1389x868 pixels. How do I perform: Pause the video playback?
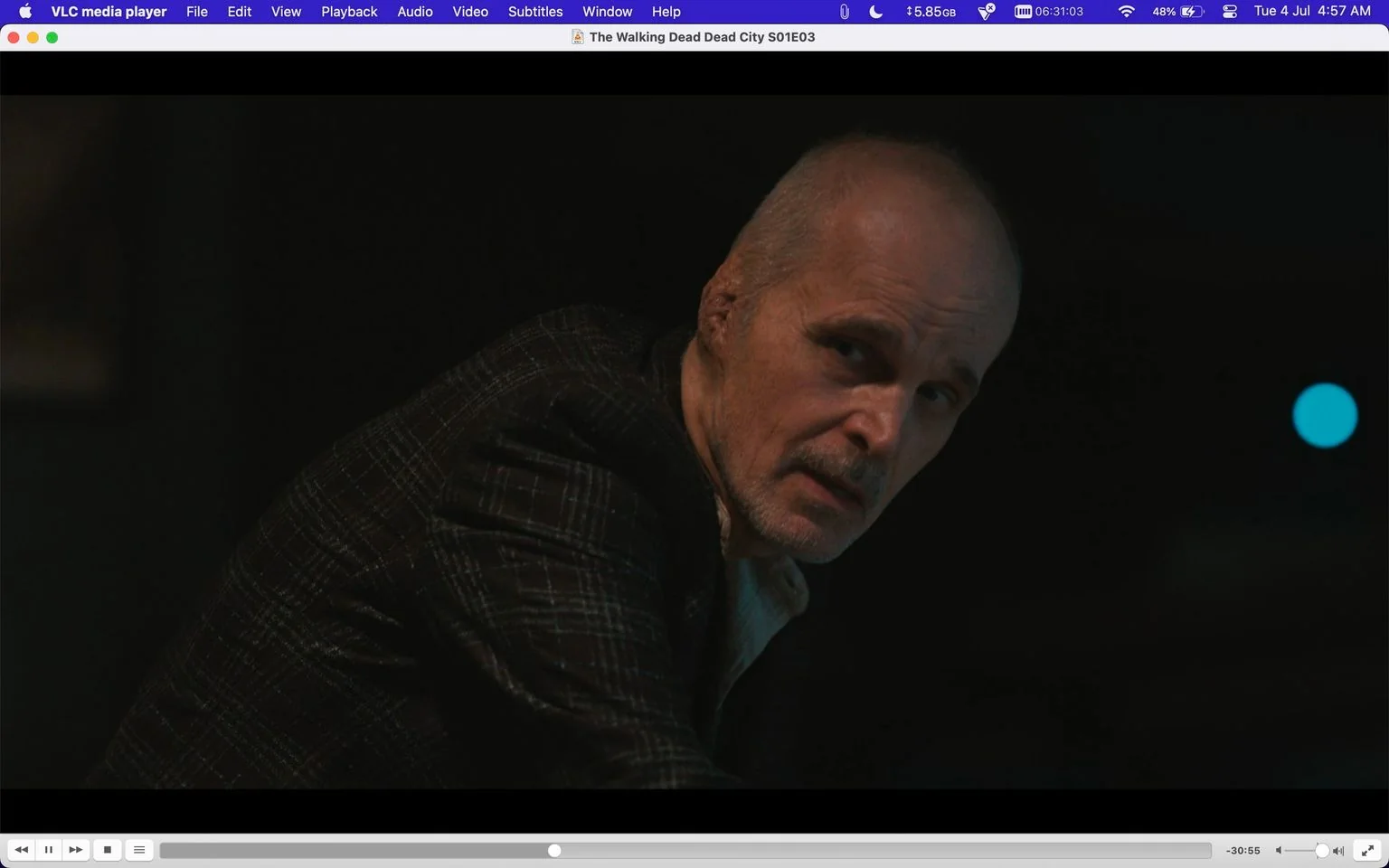[49, 850]
